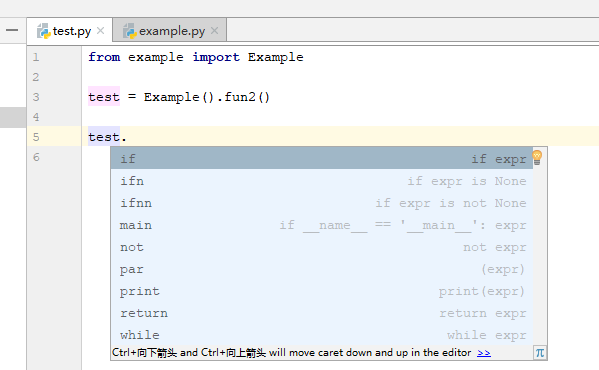Viewport: 599px width, 370px height.
Task: Click the pi icon in the completion popup
Action: click(x=540, y=353)
